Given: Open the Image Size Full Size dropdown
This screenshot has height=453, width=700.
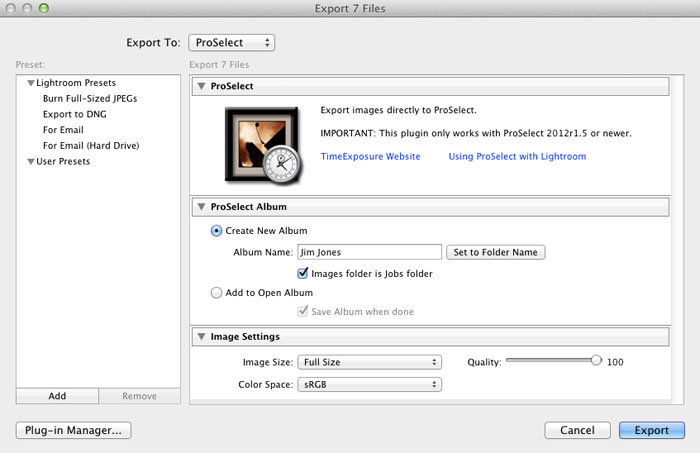Looking at the screenshot, I should coord(369,362).
